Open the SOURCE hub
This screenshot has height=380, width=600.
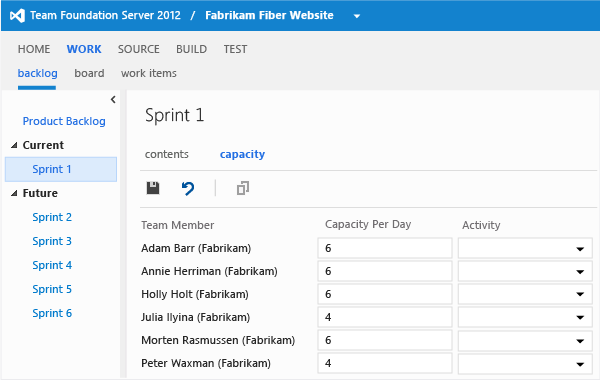point(139,49)
